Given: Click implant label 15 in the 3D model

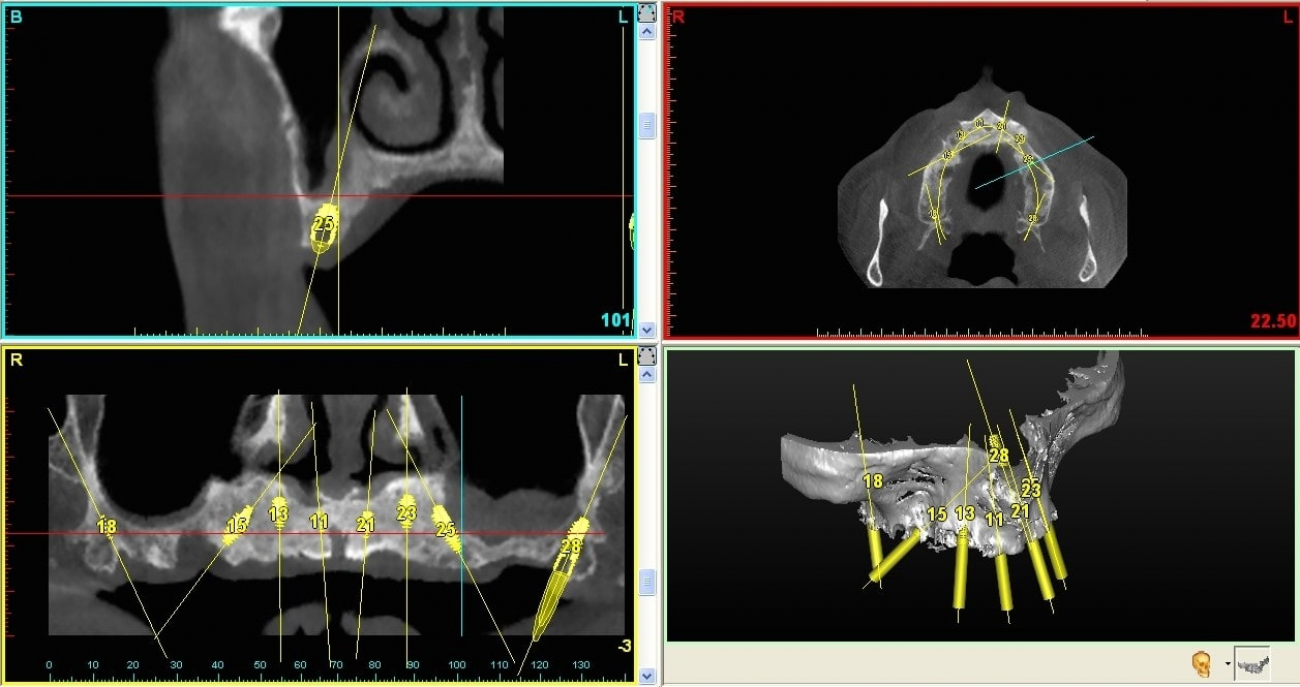Looking at the screenshot, I should click(x=936, y=514).
